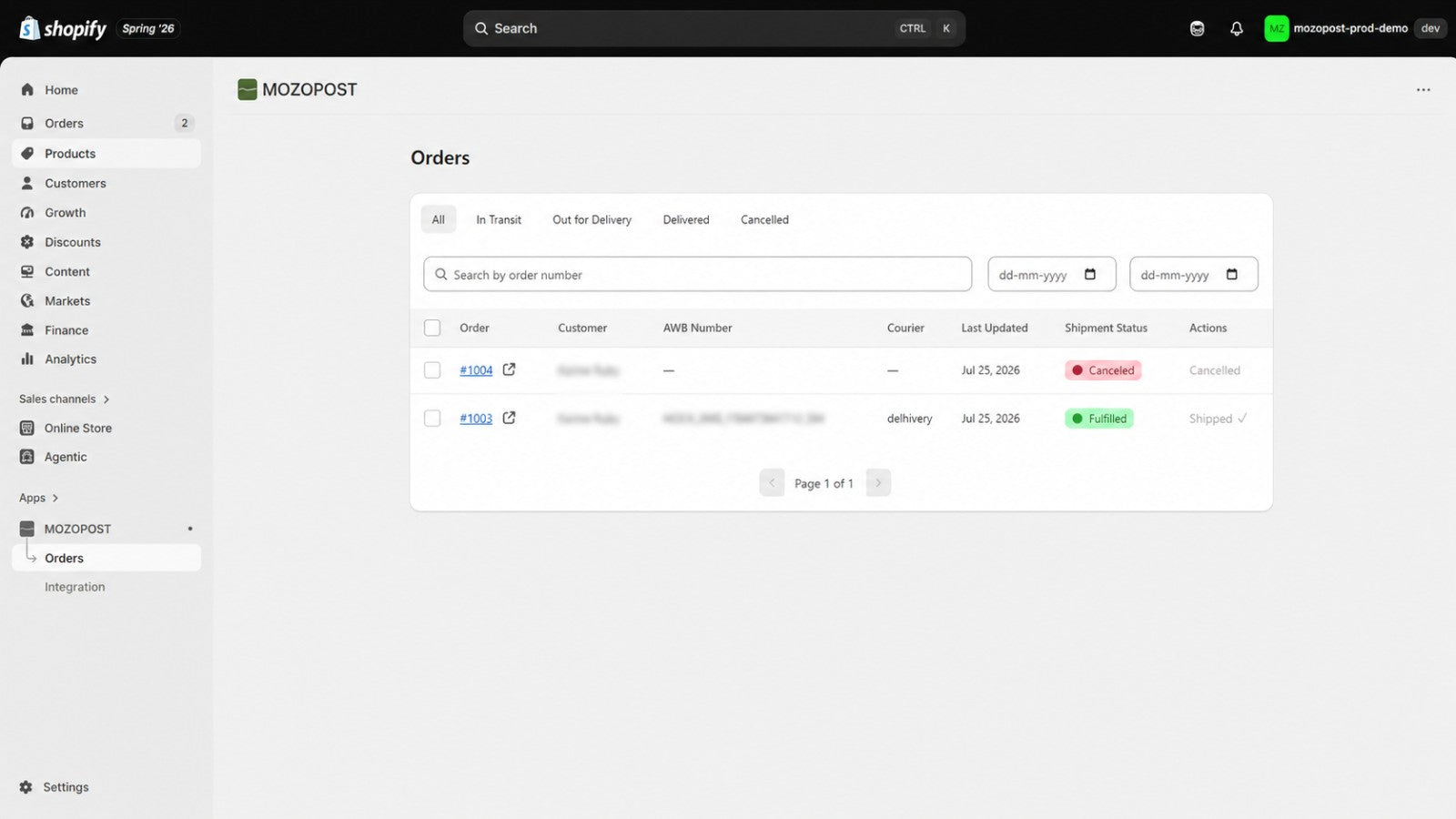Click the AWB Number column header
This screenshot has width=1456, height=819.
(x=697, y=328)
